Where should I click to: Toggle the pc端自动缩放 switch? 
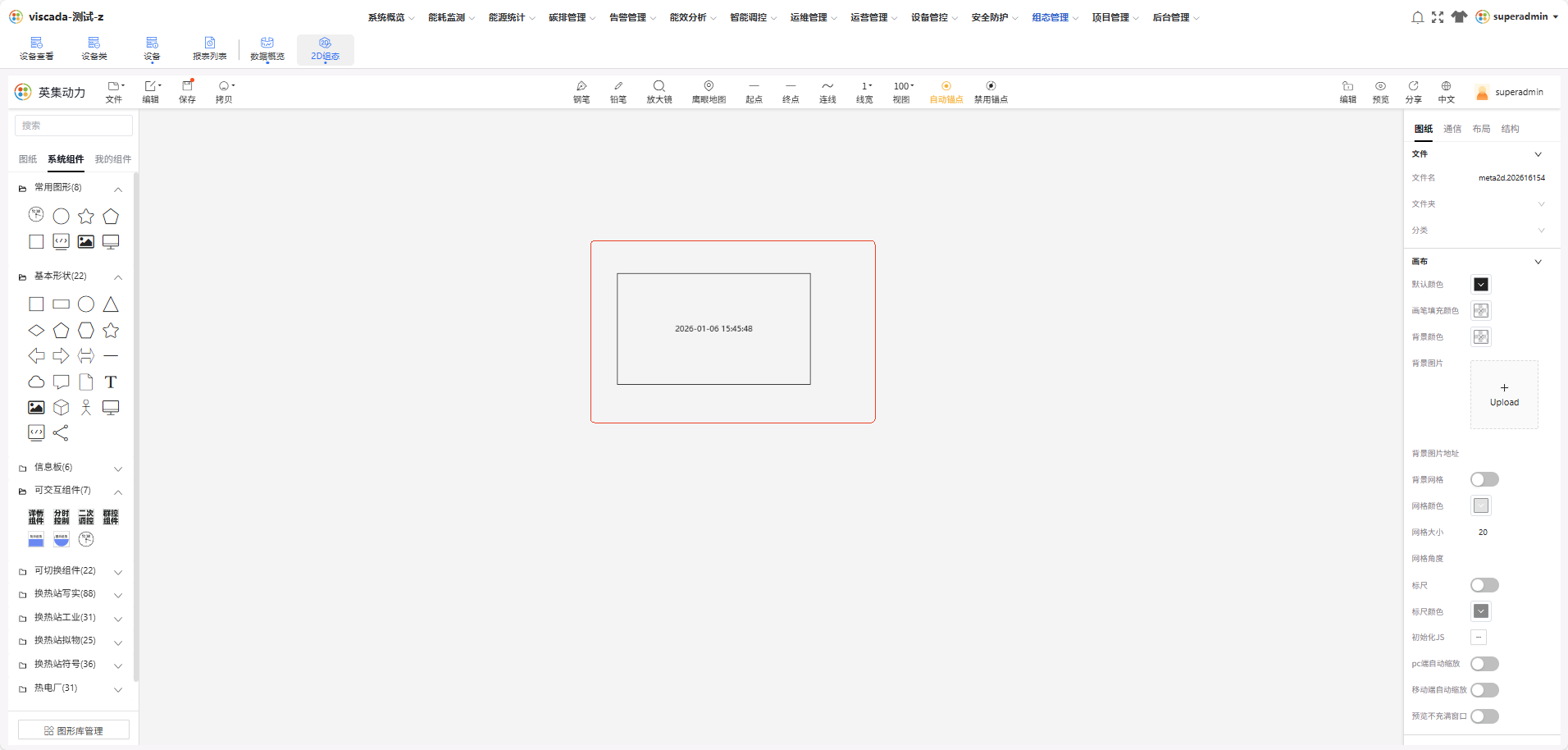click(x=1484, y=664)
